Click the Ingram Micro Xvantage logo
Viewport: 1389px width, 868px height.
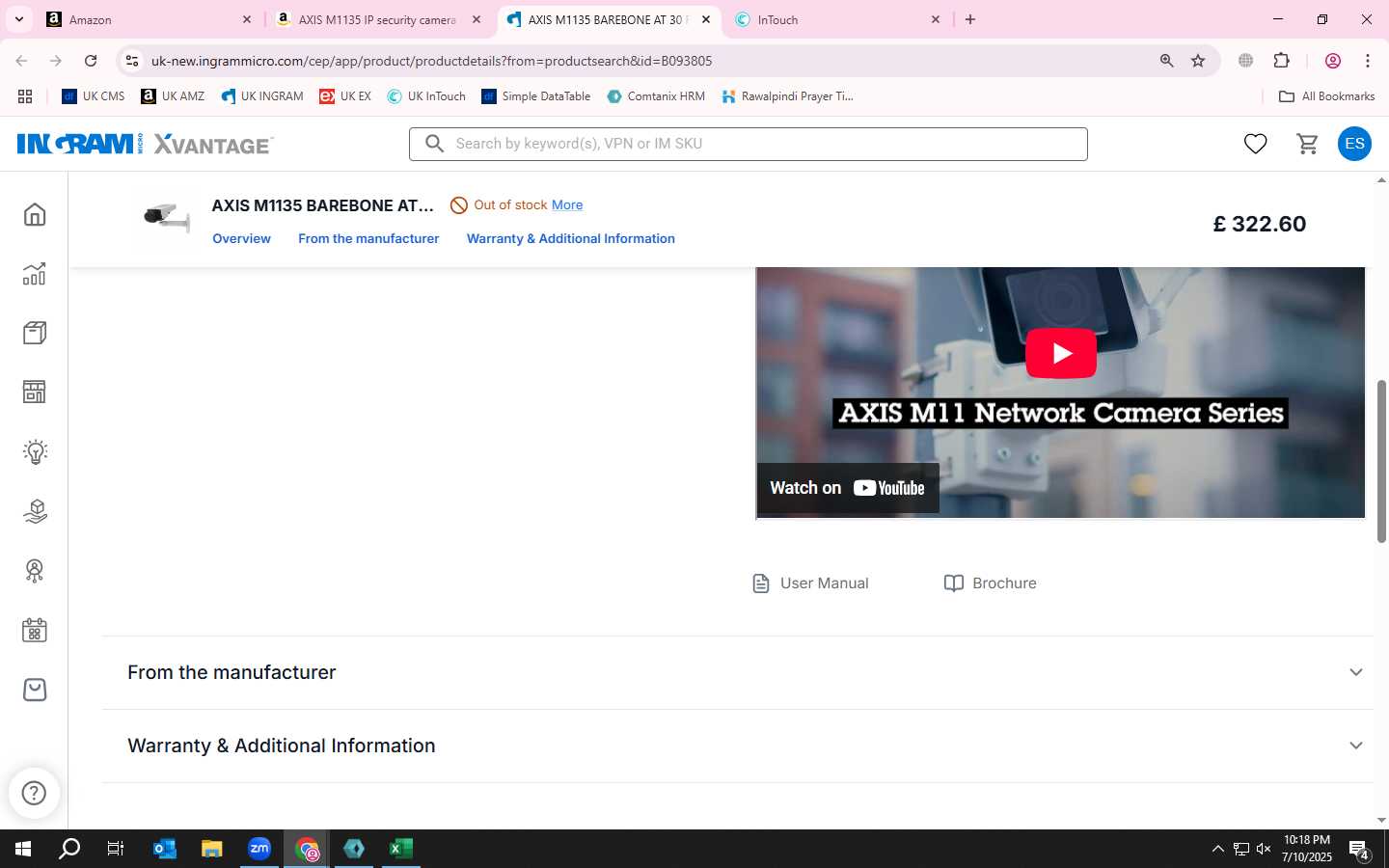(146, 144)
